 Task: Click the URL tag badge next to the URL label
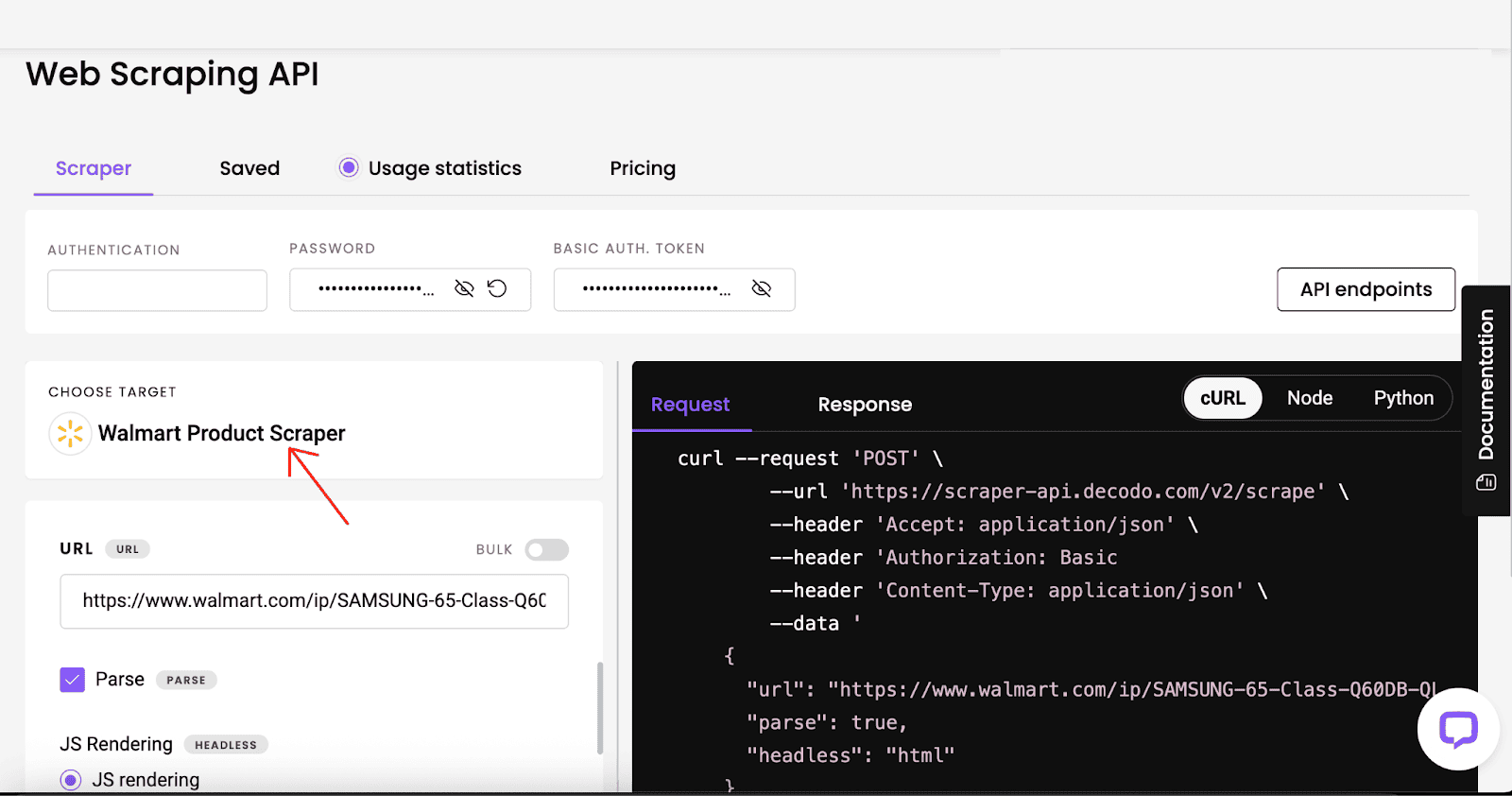point(128,549)
